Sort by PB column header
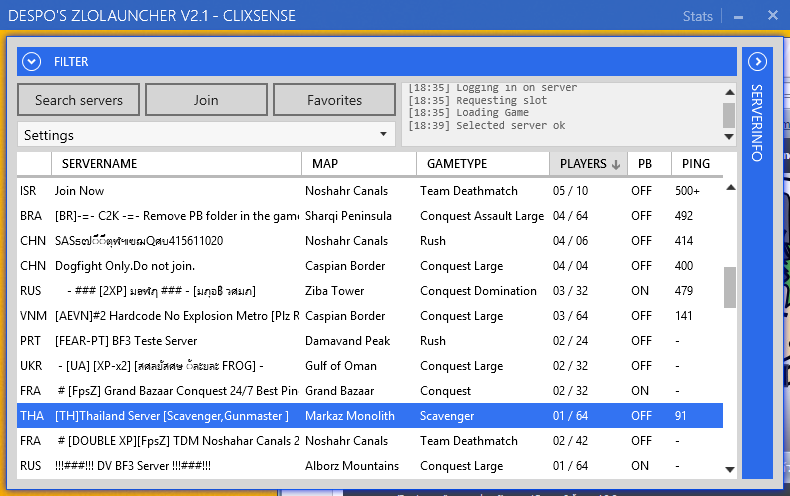The image size is (790, 496). [x=649, y=164]
